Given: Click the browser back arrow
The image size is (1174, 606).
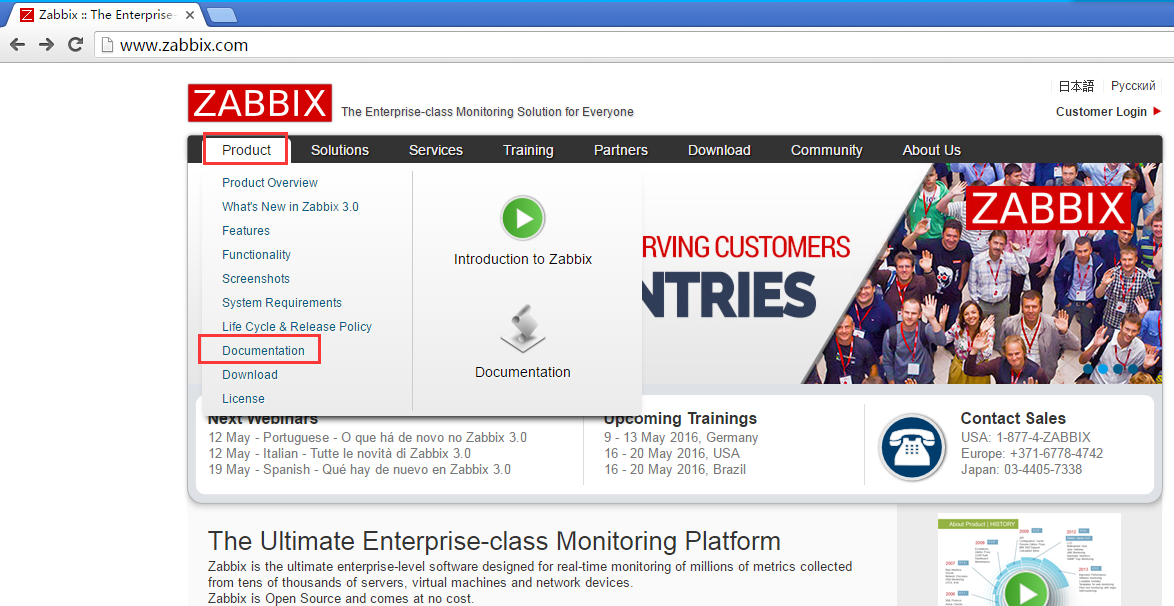Looking at the screenshot, I should (x=17, y=44).
